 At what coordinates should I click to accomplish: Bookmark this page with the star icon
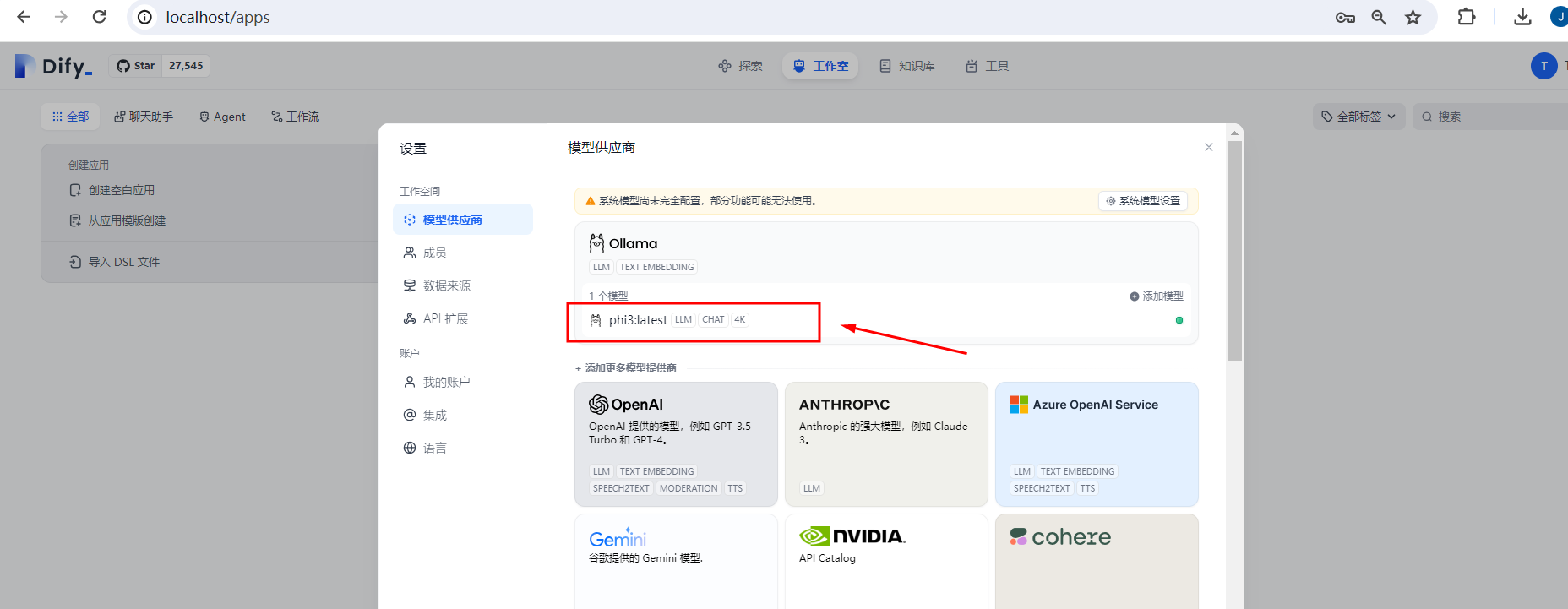[1413, 17]
